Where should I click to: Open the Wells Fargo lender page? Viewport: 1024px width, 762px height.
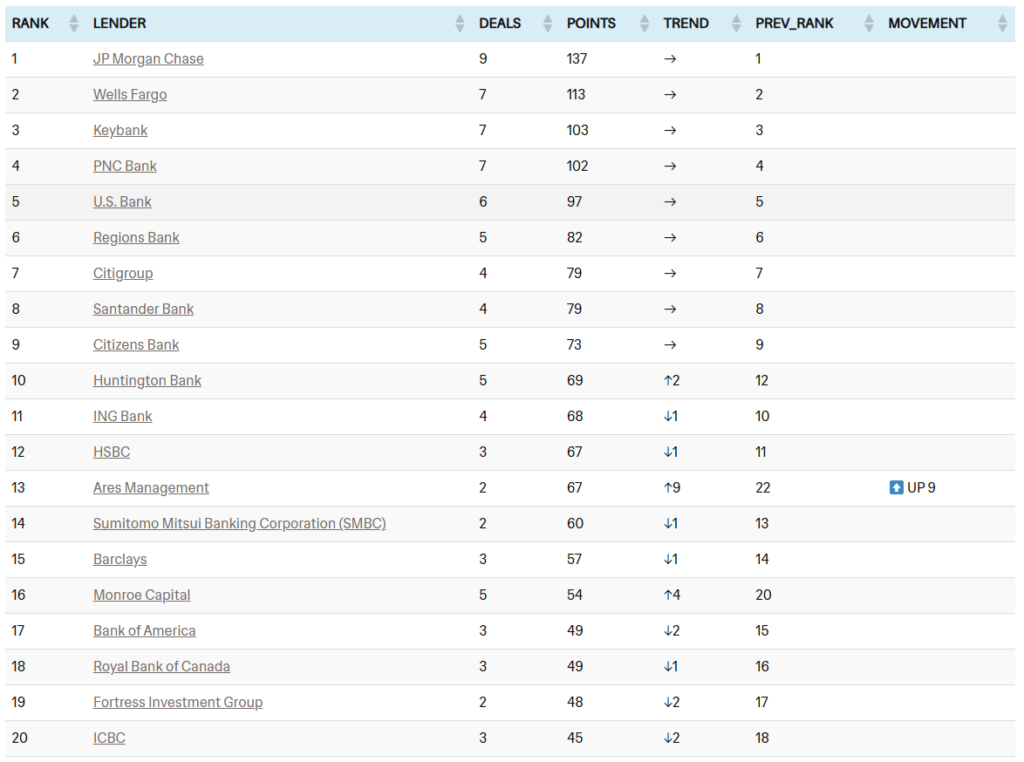[130, 95]
